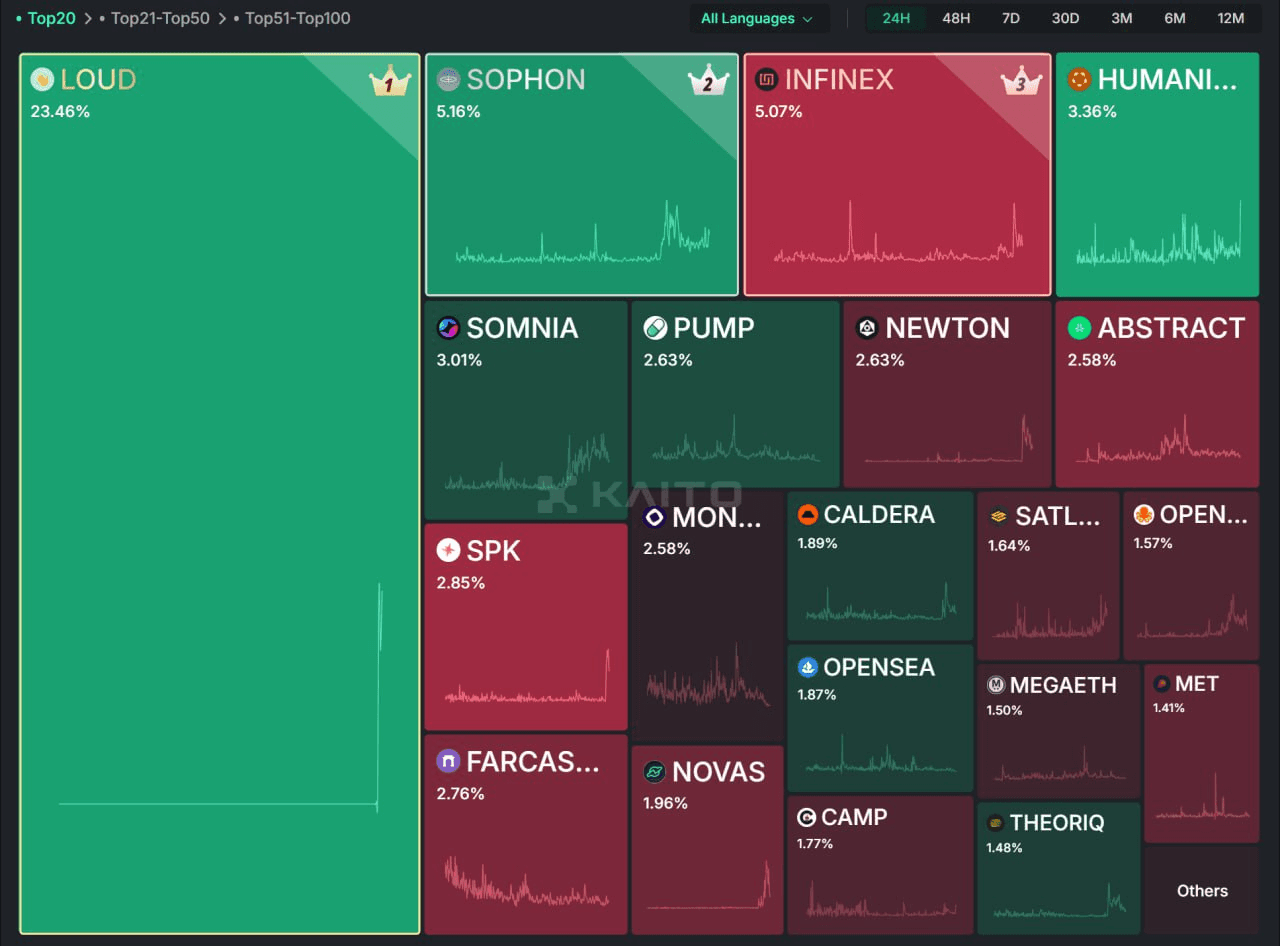Click the INFINEX token logo icon

pos(766,80)
